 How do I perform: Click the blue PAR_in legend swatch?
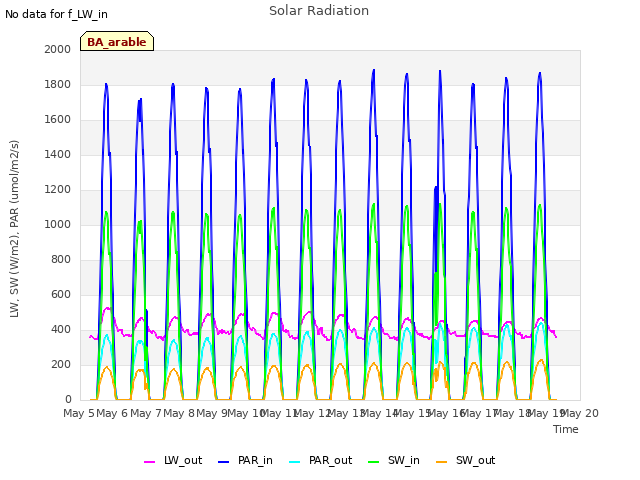tap(224, 462)
